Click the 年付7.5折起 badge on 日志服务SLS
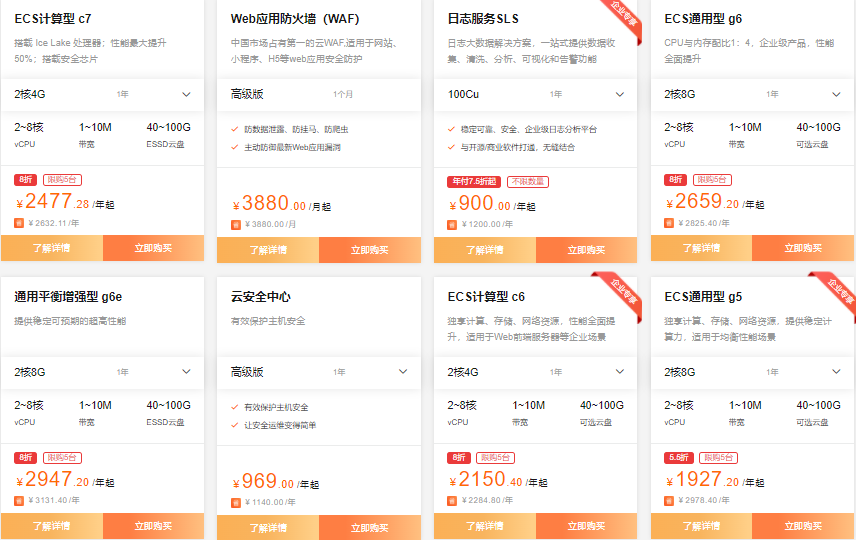Screen dimensions: 856x540 tap(474, 181)
